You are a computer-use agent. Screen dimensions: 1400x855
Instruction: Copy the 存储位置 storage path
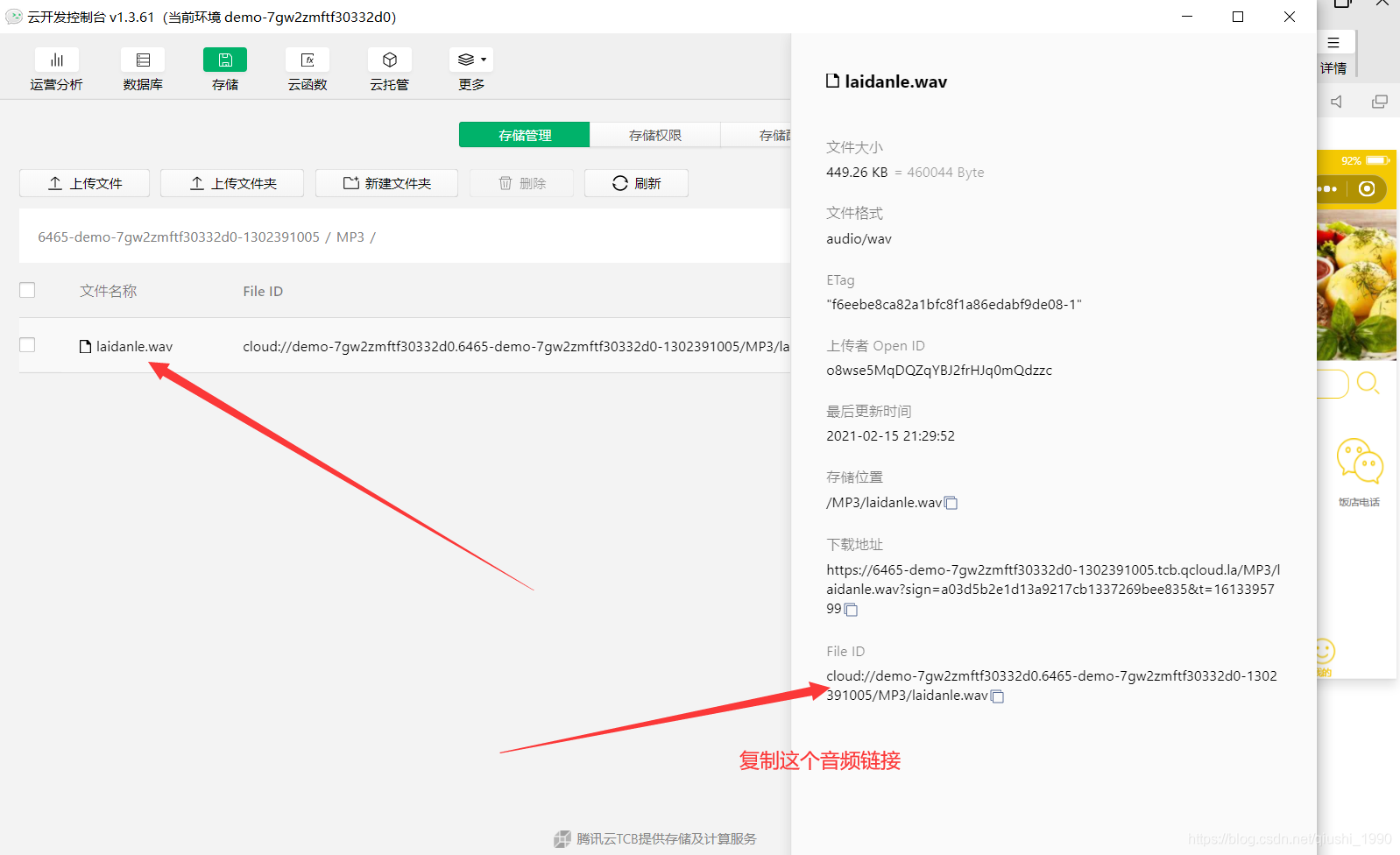(x=951, y=503)
